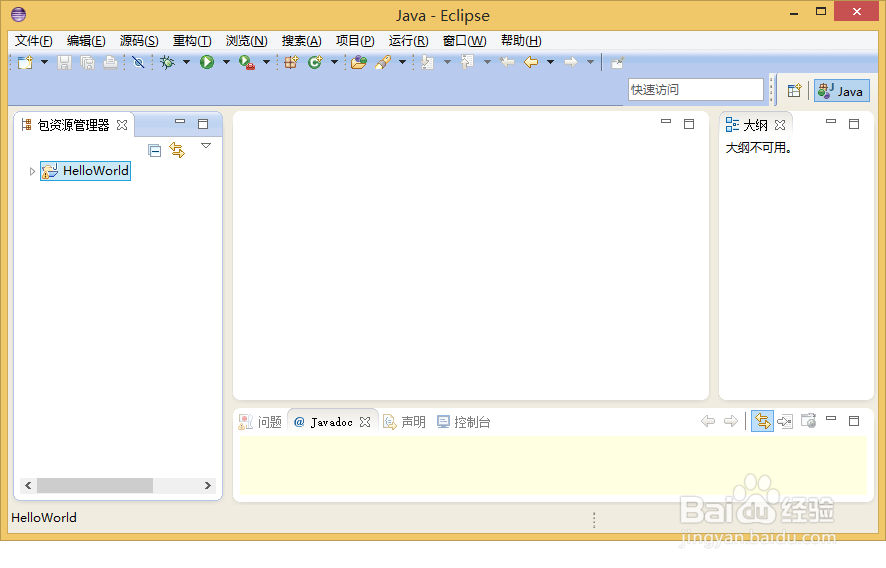Toggle Link with Editor in package explorer

177,150
